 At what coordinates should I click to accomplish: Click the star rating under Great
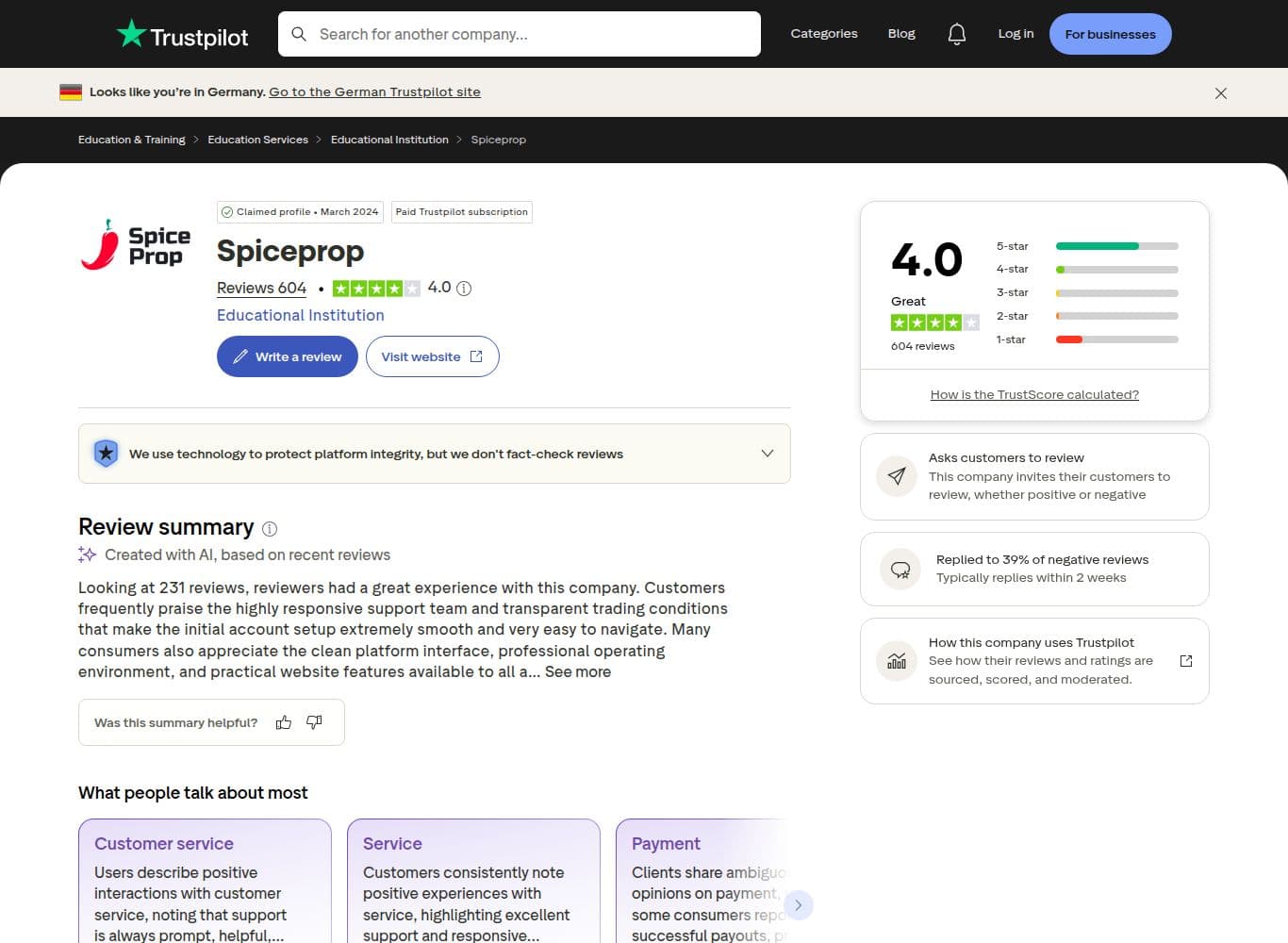[935, 323]
